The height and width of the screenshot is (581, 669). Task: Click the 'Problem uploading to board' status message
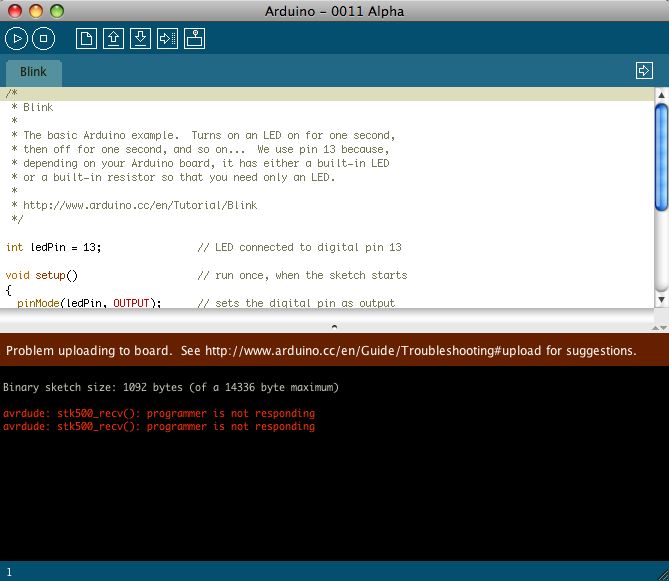click(320, 351)
